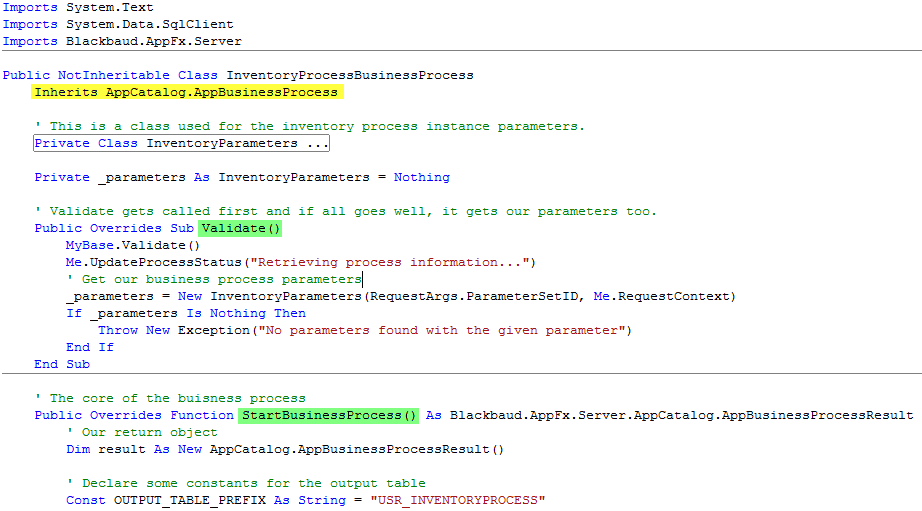This screenshot has height=511, width=922.
Task: Click the MyBase.Validate() call
Action: click(133, 245)
